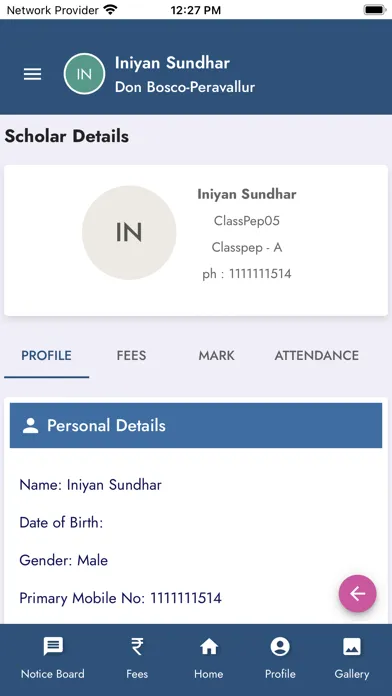Tap Primary Mobile No: 1111111514

(x=120, y=598)
